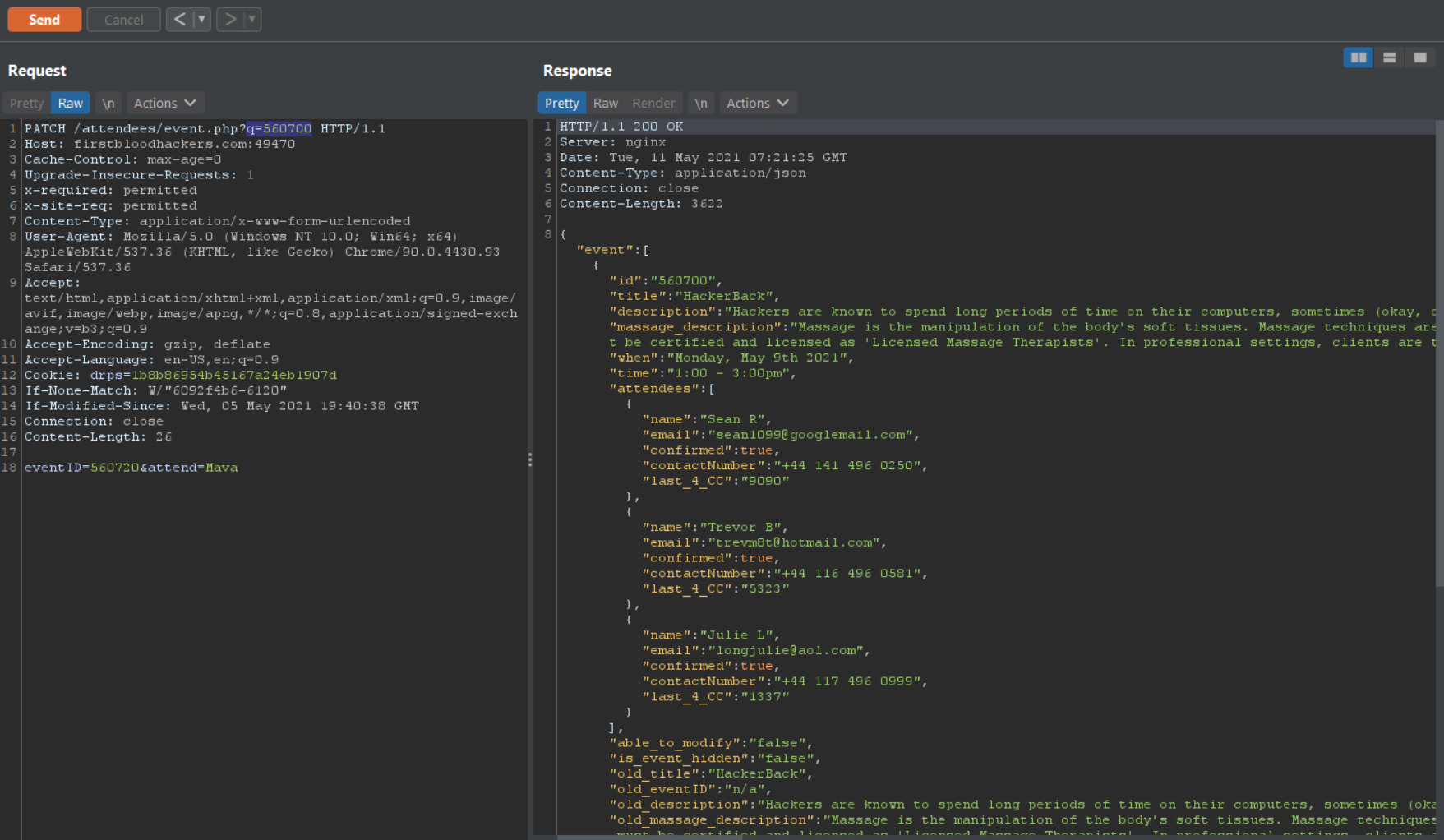Click the "able_to_modify":"false" line
This screenshot has width=1444, height=840.
click(x=711, y=743)
